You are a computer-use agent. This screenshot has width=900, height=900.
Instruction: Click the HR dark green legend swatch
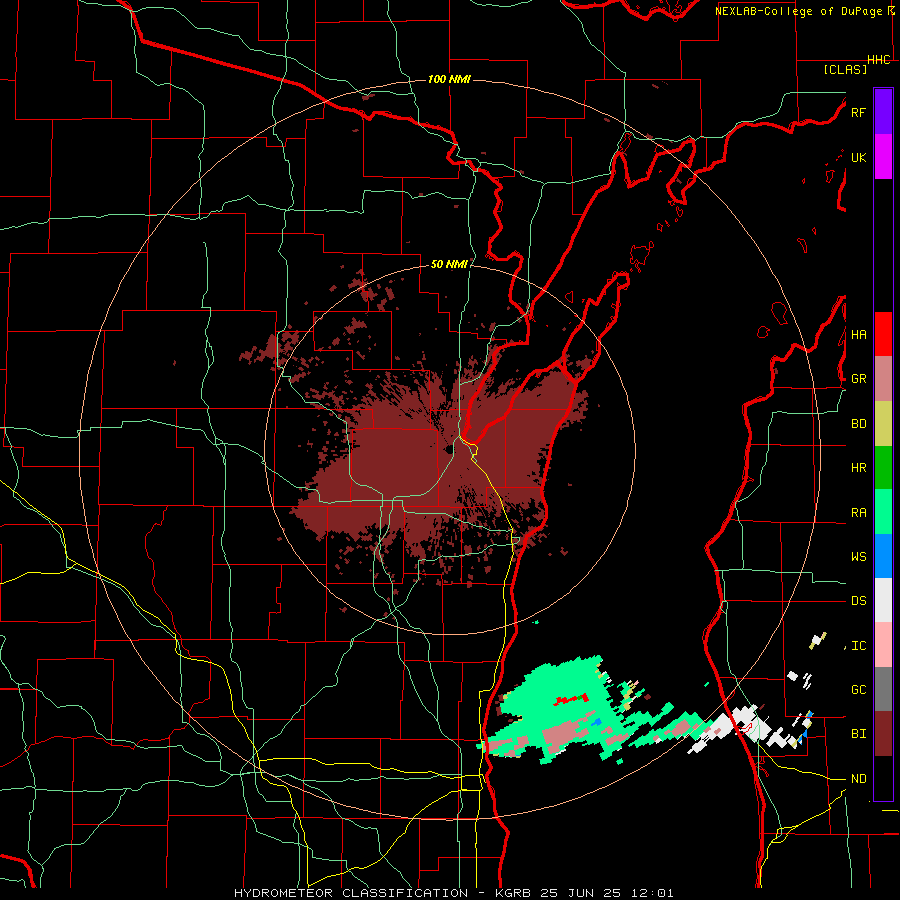coord(883,467)
